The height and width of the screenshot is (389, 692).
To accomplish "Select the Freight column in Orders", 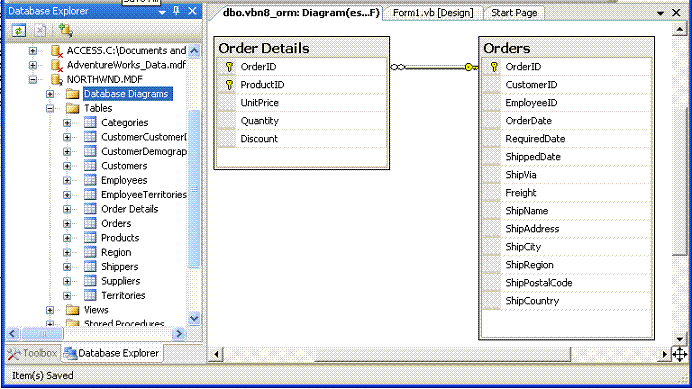I will point(567,193).
